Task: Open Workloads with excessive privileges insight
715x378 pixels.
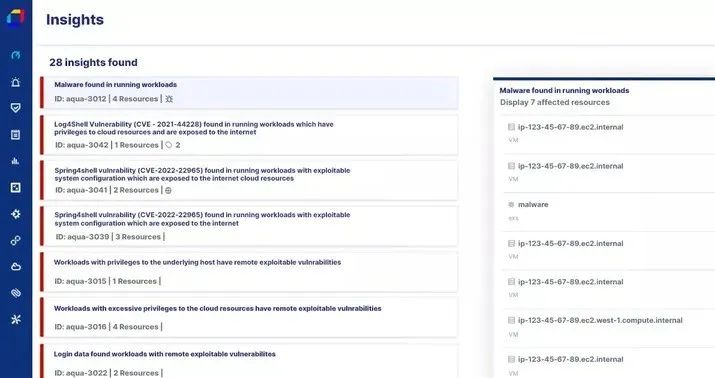Action: pyautogui.click(x=249, y=318)
